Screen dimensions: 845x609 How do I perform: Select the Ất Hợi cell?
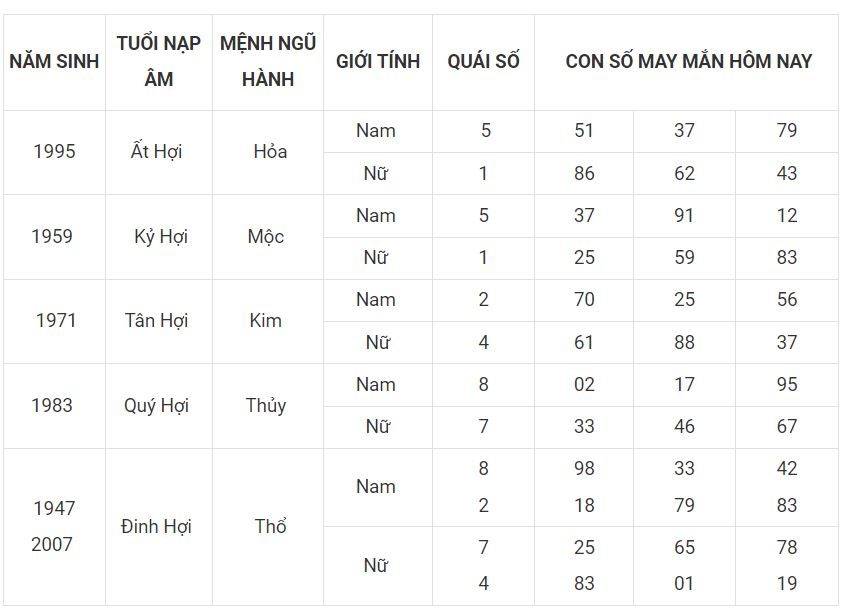click(157, 152)
